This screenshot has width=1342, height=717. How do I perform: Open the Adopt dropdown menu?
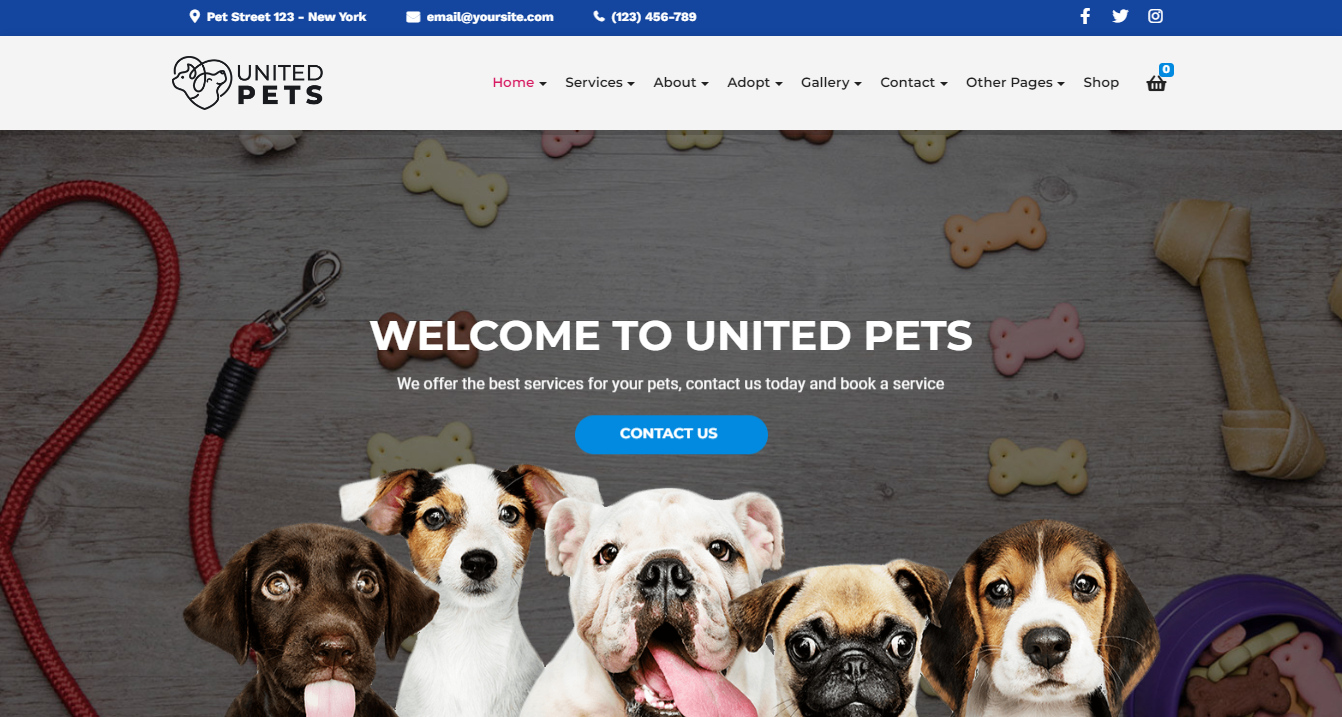tap(755, 83)
